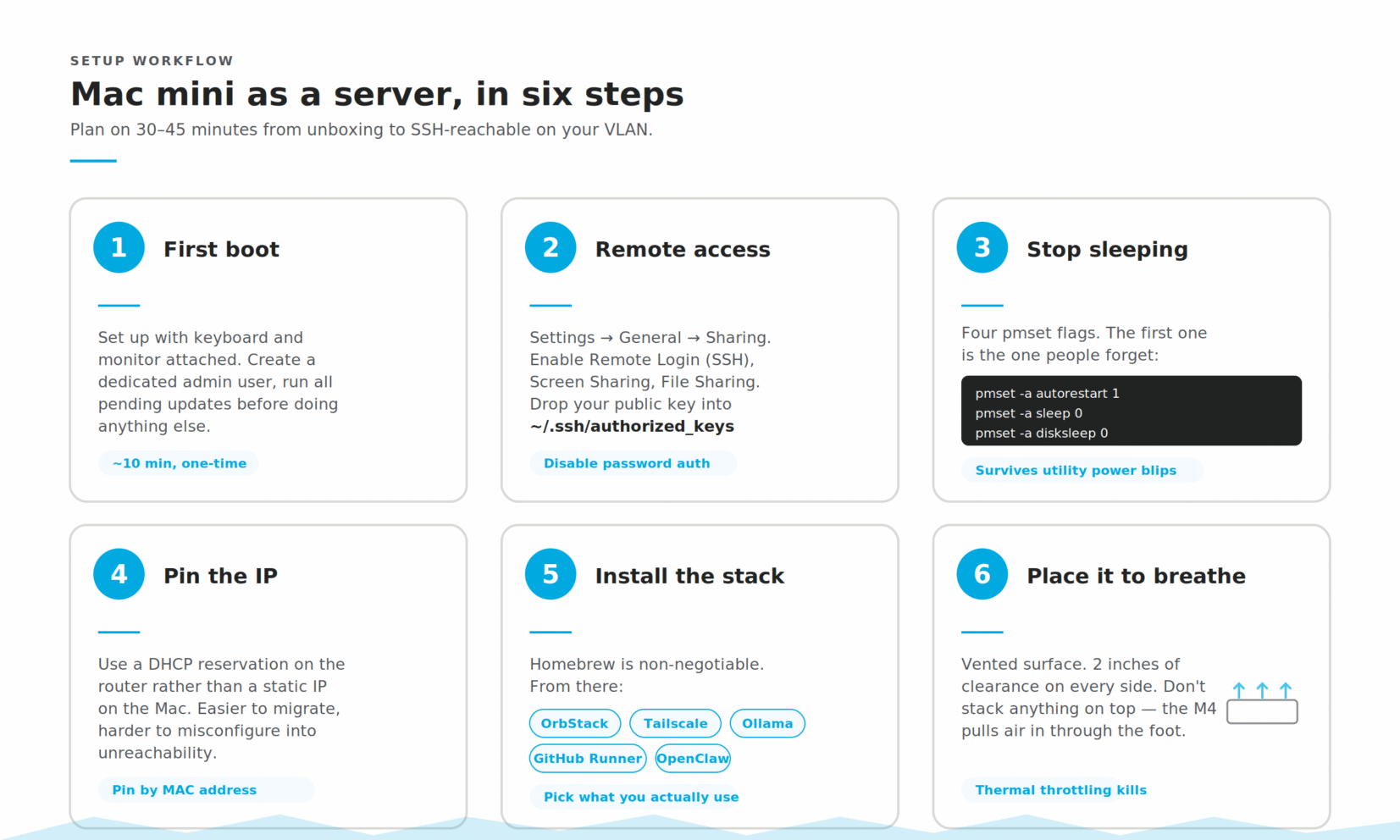Click 'Set up with keyboard and' paragraph
The width and height of the screenshot is (1400, 840).
[x=218, y=381]
